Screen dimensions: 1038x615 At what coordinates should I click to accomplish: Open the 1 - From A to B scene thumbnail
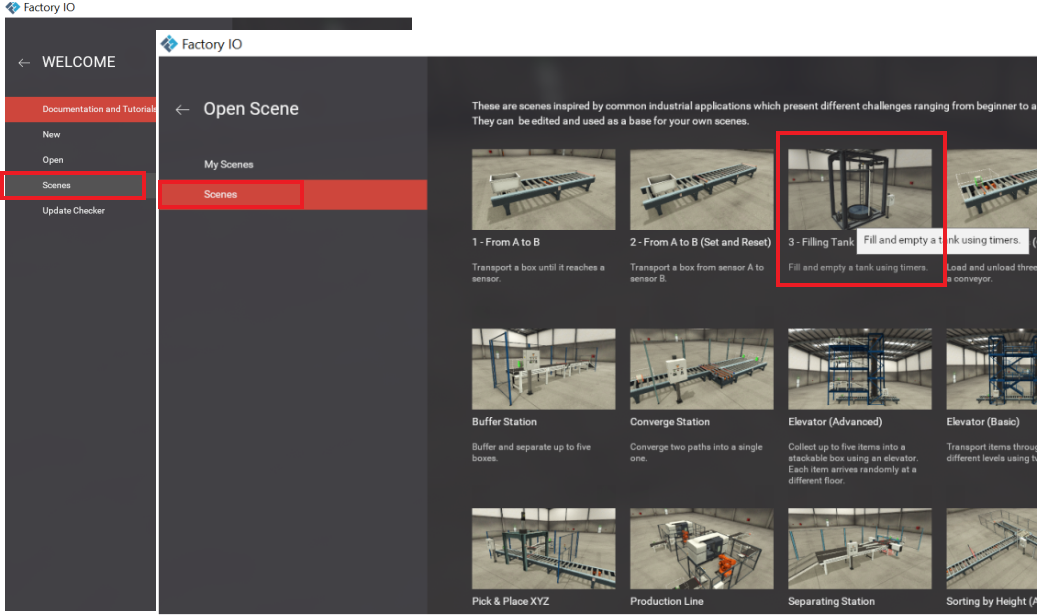click(544, 189)
